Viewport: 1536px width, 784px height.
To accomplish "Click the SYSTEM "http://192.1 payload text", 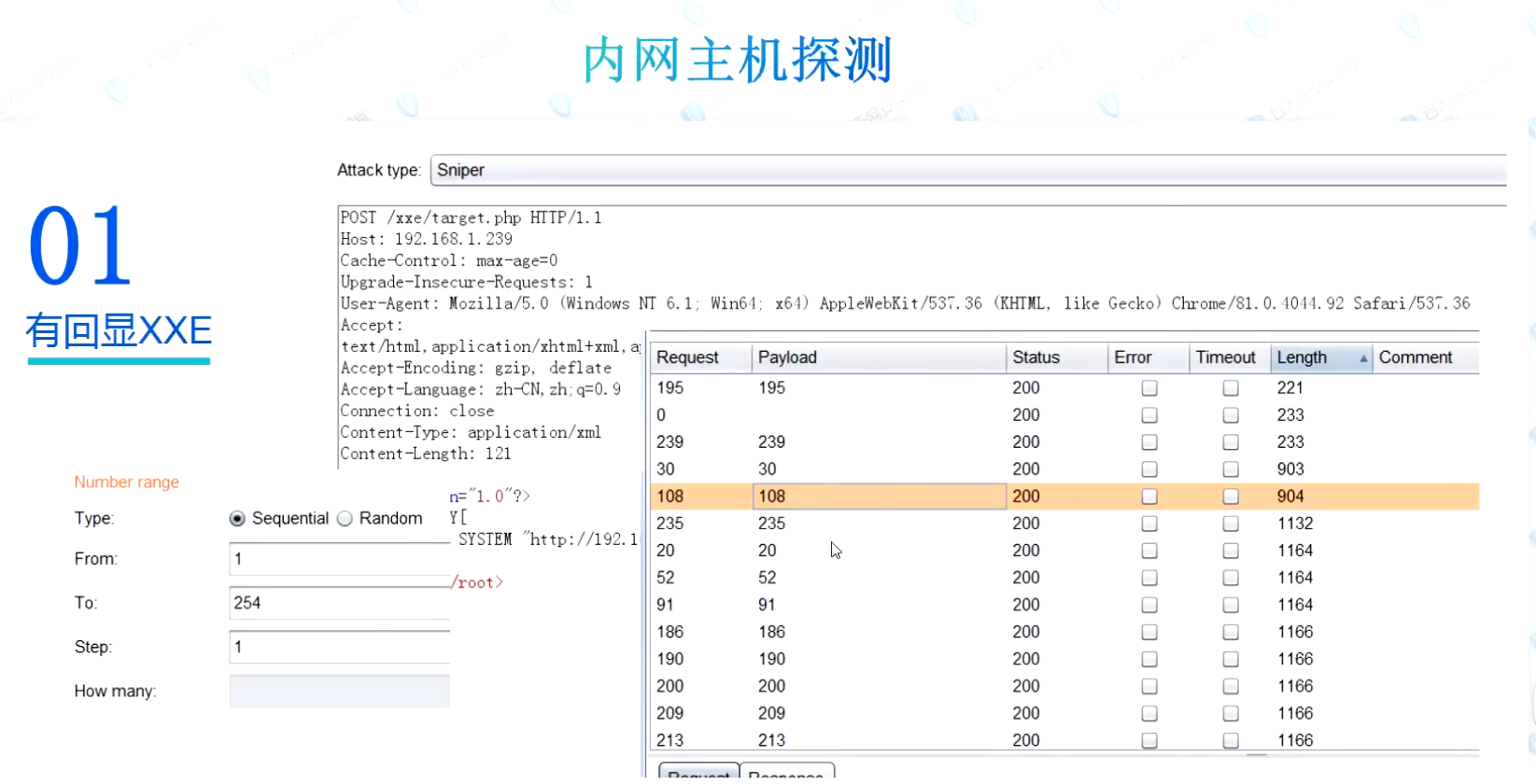I will tap(548, 539).
